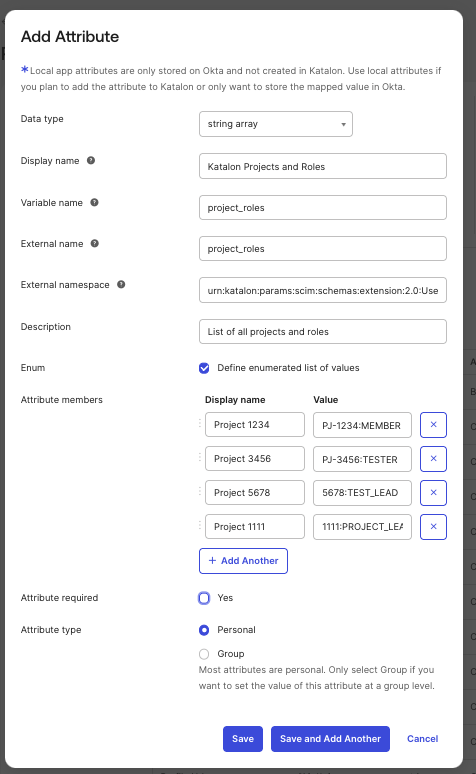Edit the 1111:PROJECT_LEAD value box

(x=362, y=527)
